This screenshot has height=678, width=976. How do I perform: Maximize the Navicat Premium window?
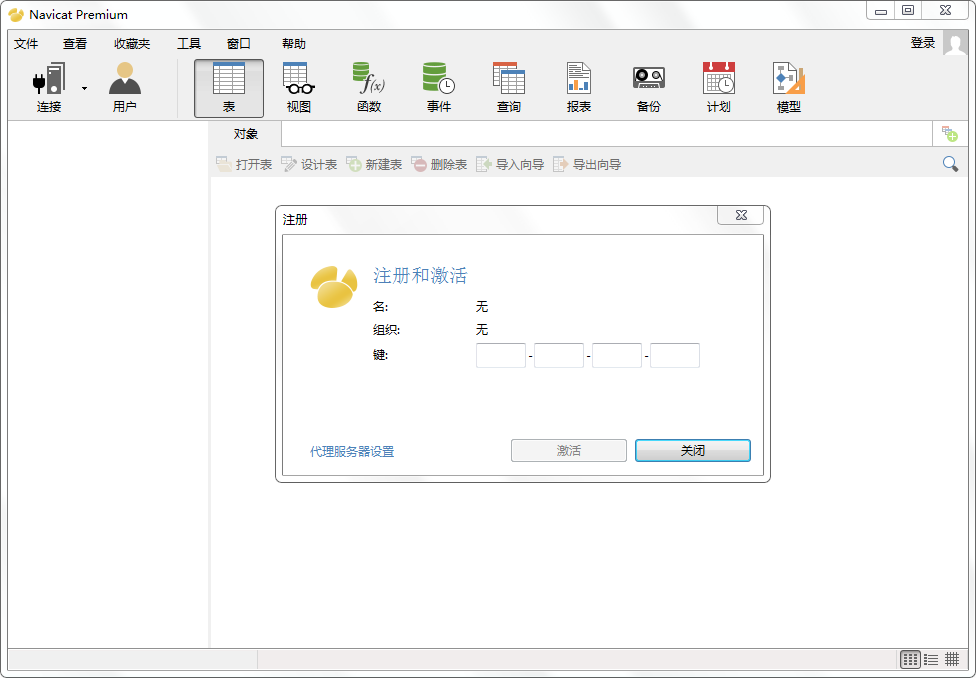(x=908, y=11)
